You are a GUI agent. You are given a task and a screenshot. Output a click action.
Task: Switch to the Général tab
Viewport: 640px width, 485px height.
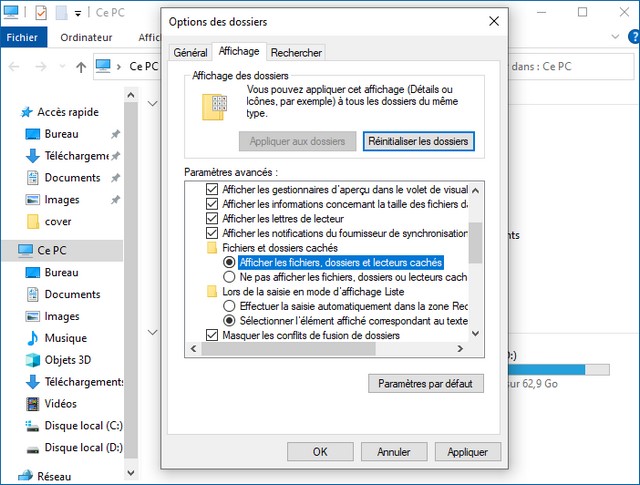point(190,52)
